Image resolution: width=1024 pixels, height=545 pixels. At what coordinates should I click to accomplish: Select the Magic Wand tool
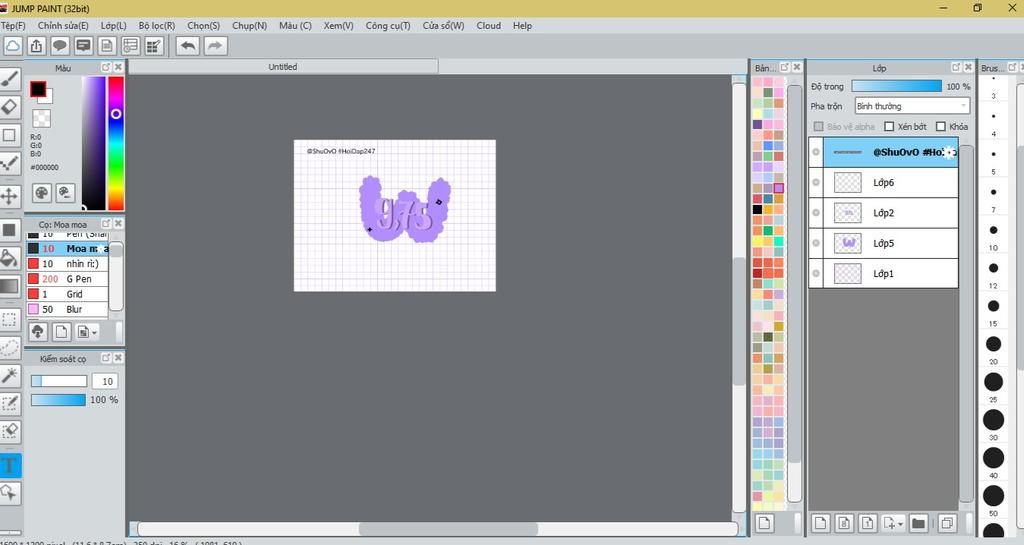pyautogui.click(x=9, y=375)
